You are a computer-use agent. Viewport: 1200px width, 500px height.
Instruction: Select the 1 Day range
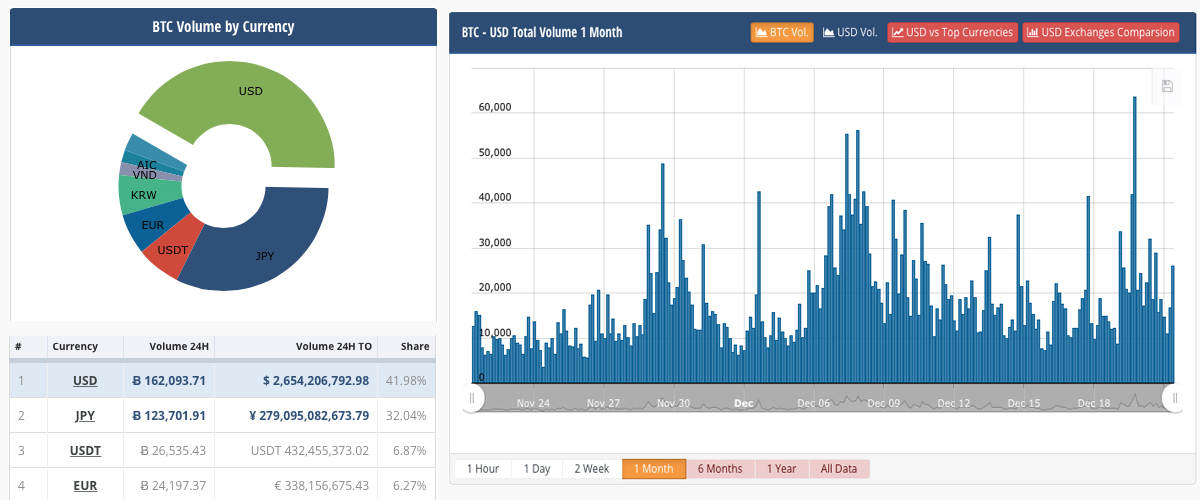536,469
